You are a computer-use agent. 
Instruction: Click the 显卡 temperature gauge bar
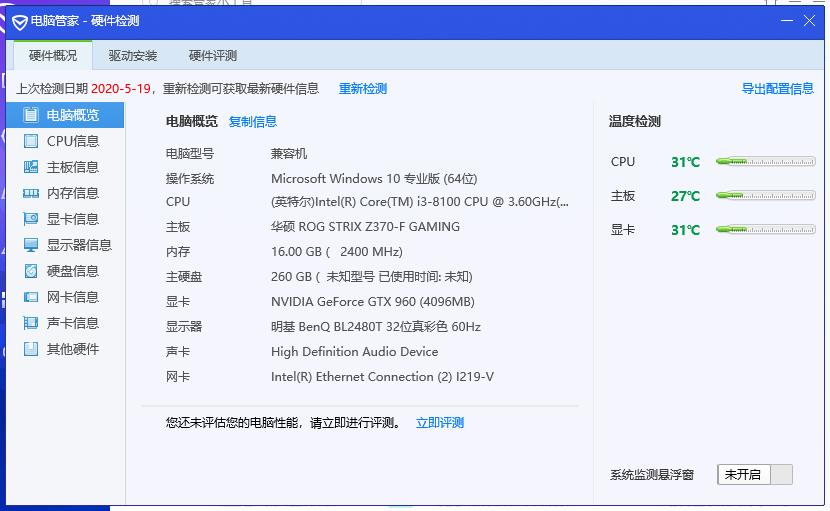[x=765, y=229]
